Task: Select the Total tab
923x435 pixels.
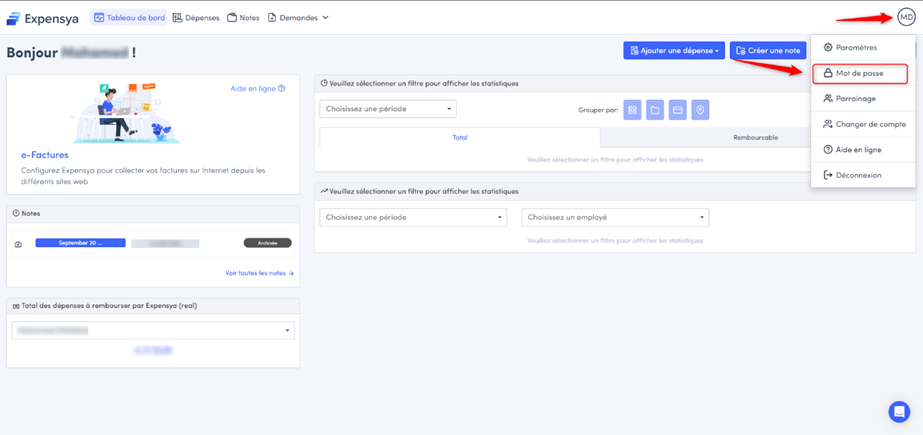Action: tap(460, 137)
